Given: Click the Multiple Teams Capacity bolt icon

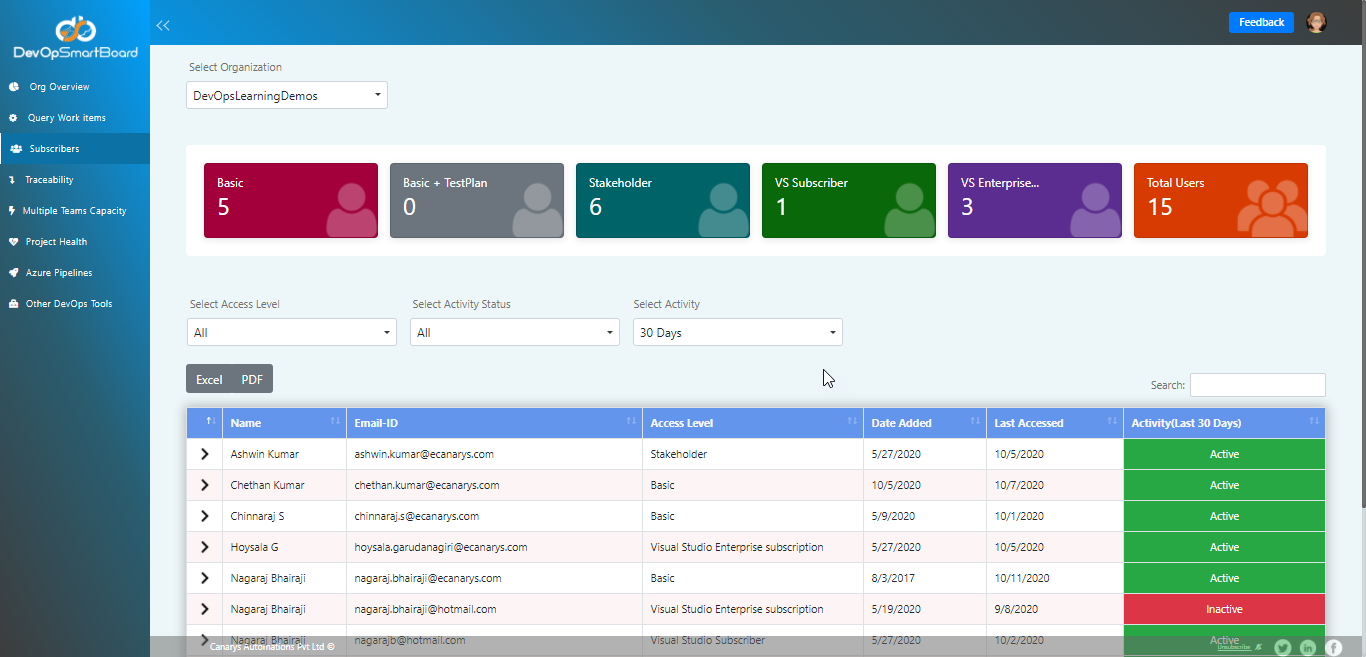Looking at the screenshot, I should tap(12, 211).
